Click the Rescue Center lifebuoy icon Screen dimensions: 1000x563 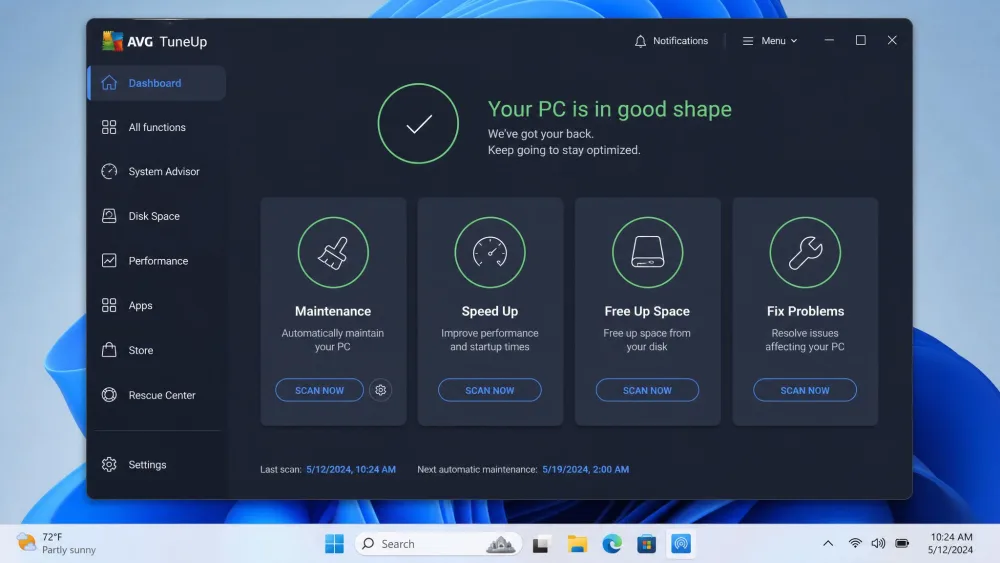click(109, 395)
